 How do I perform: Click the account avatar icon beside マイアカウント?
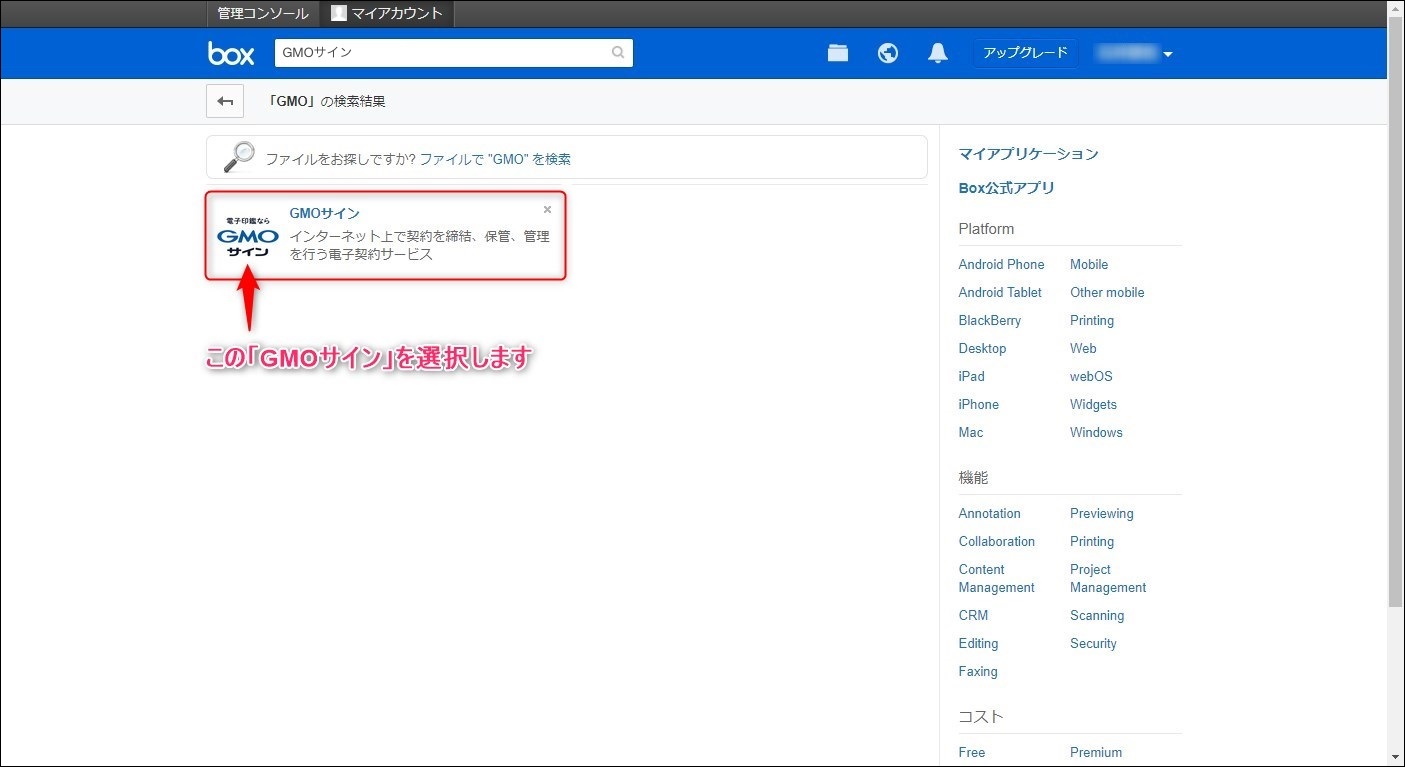pos(339,13)
